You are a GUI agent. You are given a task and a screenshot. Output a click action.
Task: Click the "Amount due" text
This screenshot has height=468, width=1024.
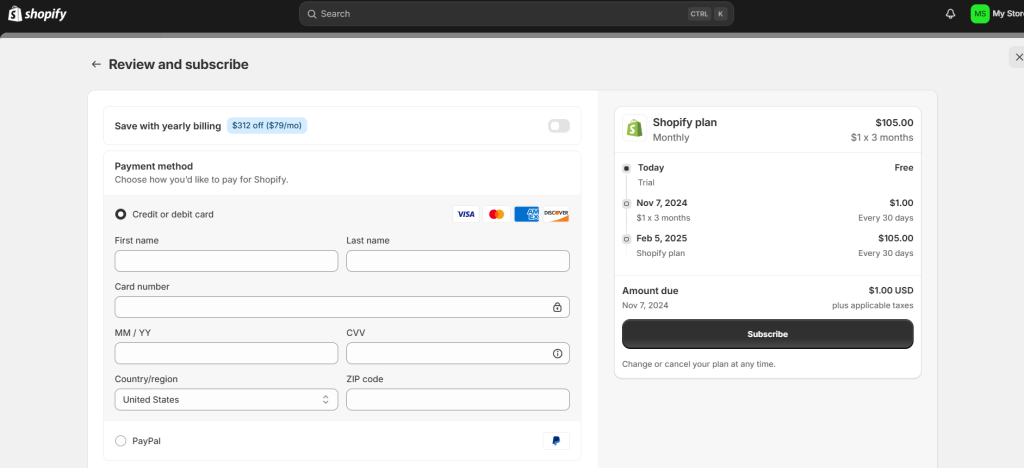click(x=650, y=291)
